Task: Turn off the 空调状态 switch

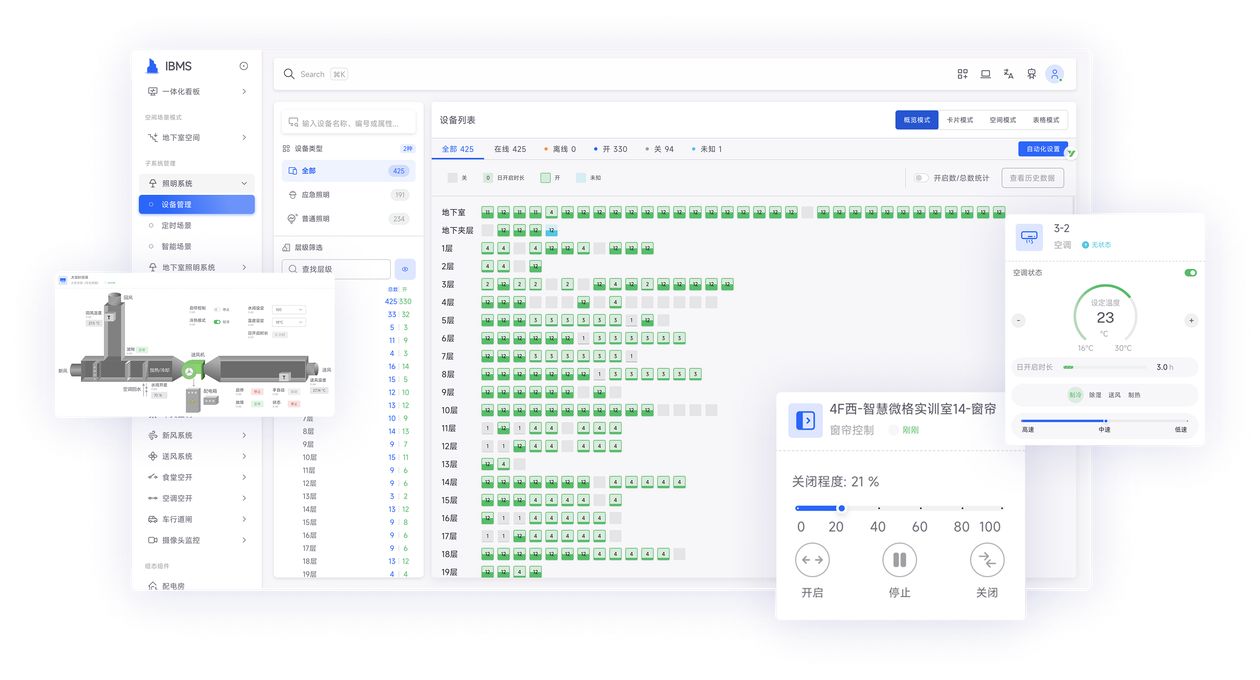Action: [1190, 272]
